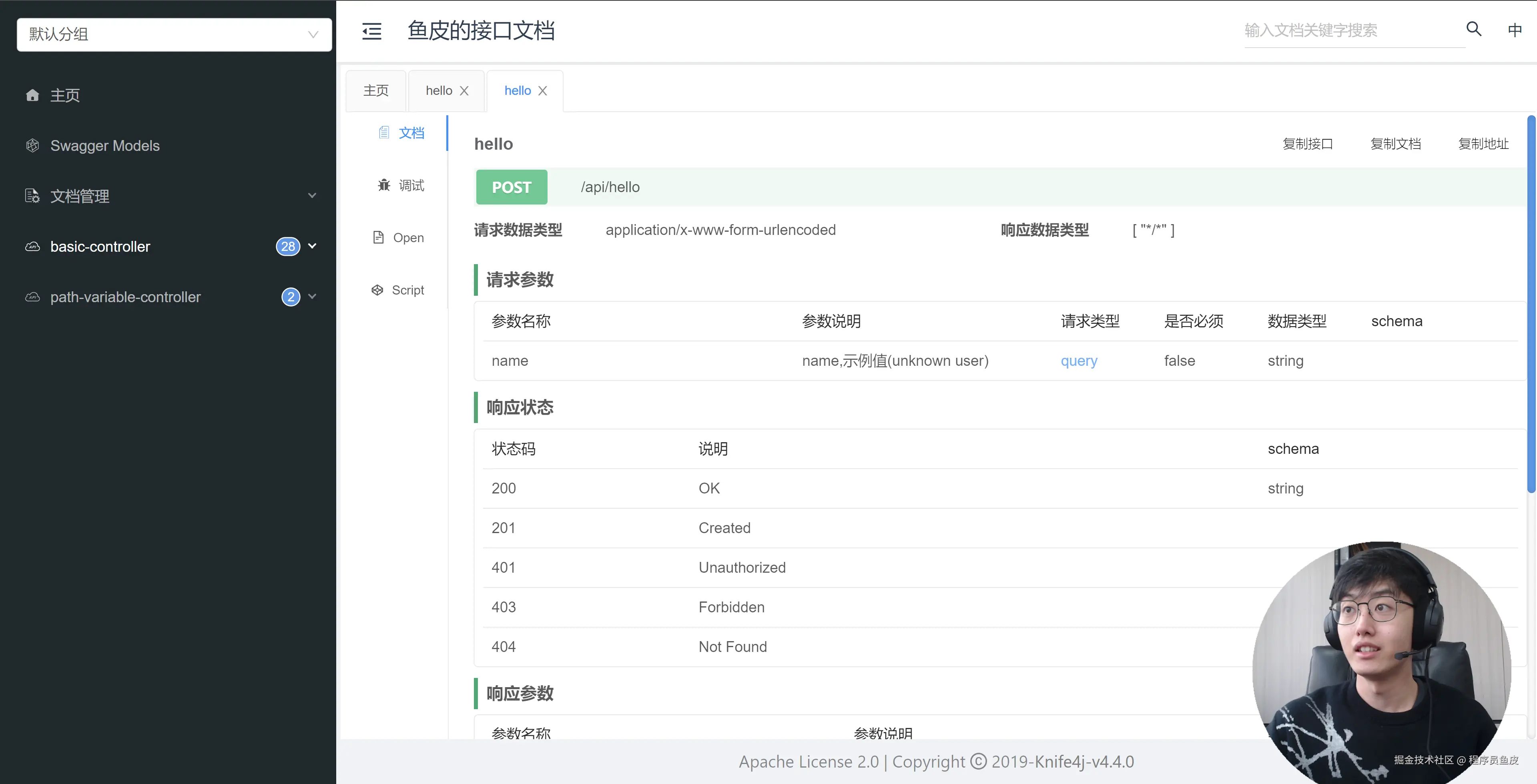Switch to the 主页 tab
The image size is (1537, 784).
(375, 90)
